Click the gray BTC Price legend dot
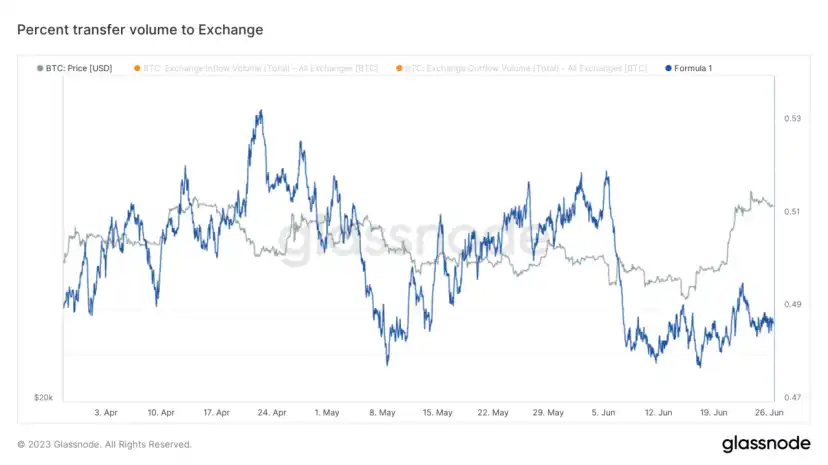828x465 pixels. tap(40, 68)
